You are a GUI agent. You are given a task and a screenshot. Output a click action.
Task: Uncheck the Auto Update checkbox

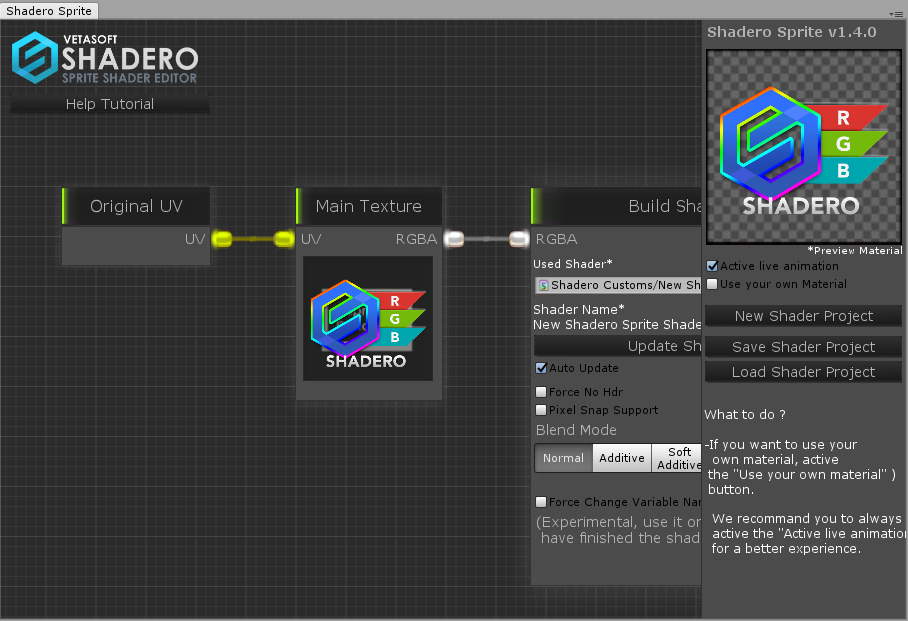541,368
